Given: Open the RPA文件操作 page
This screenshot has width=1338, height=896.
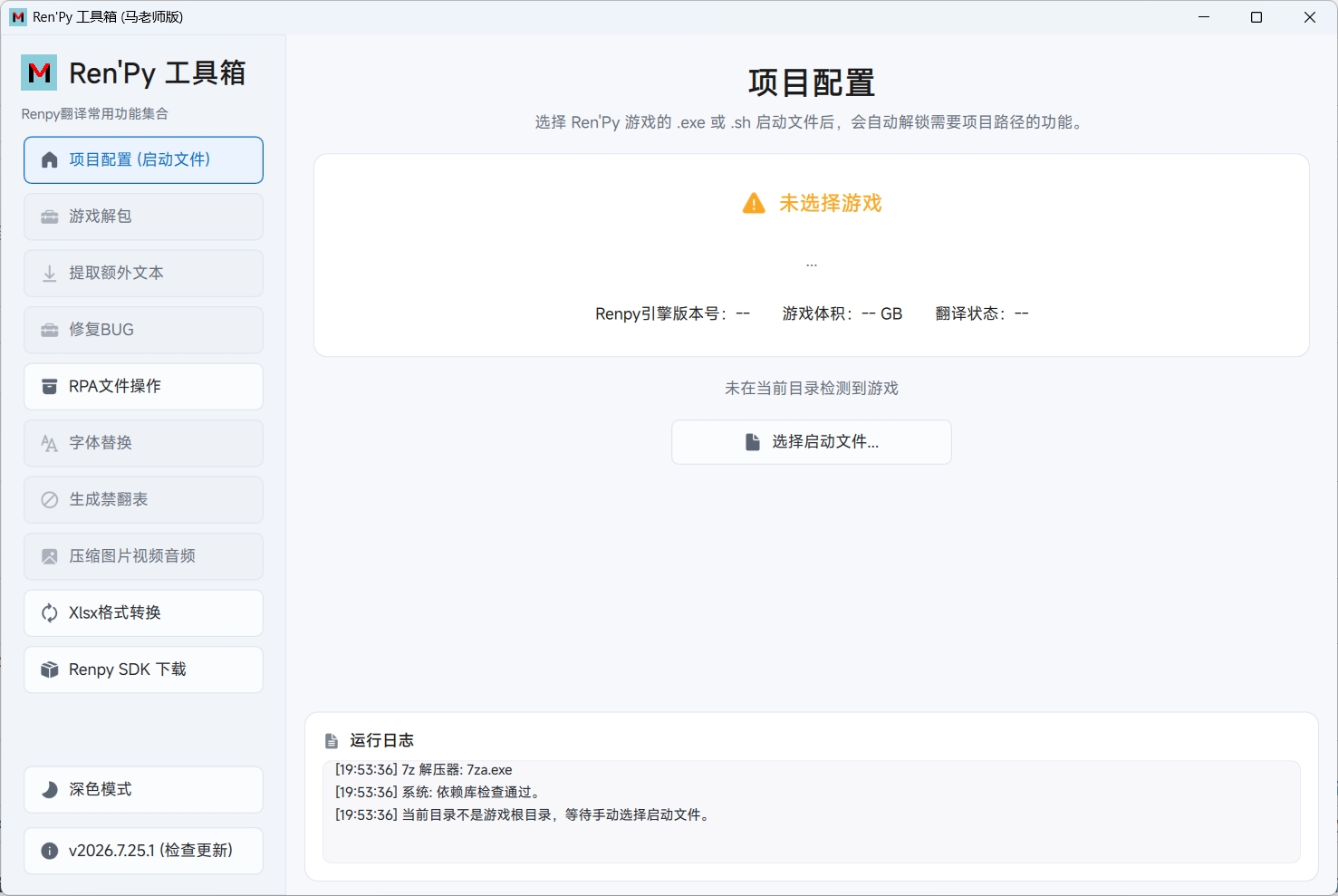Looking at the screenshot, I should point(143,387).
